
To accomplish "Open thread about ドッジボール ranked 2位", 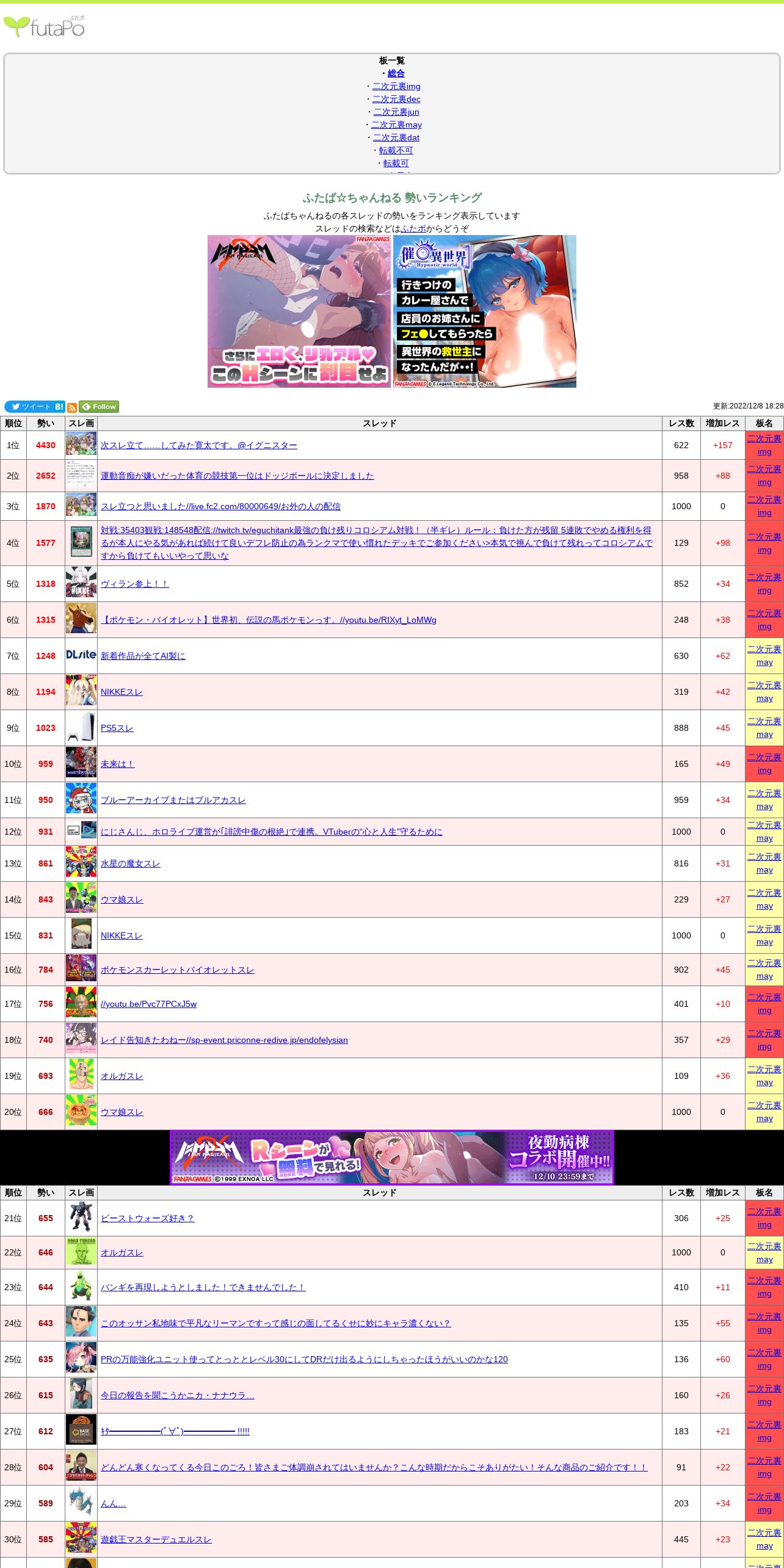I will [x=237, y=476].
